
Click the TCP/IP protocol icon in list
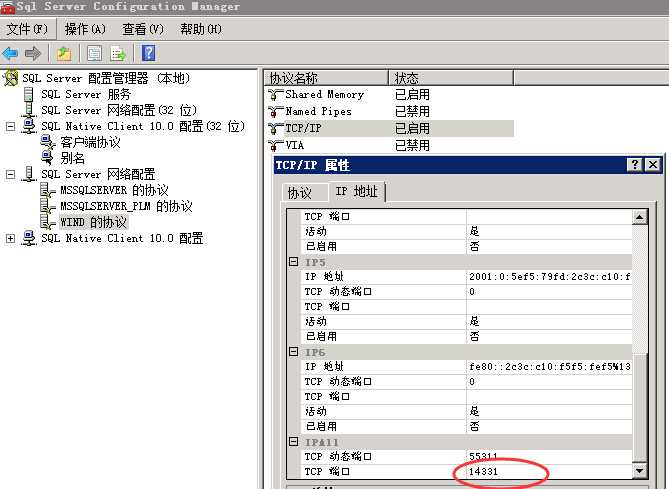(276, 128)
